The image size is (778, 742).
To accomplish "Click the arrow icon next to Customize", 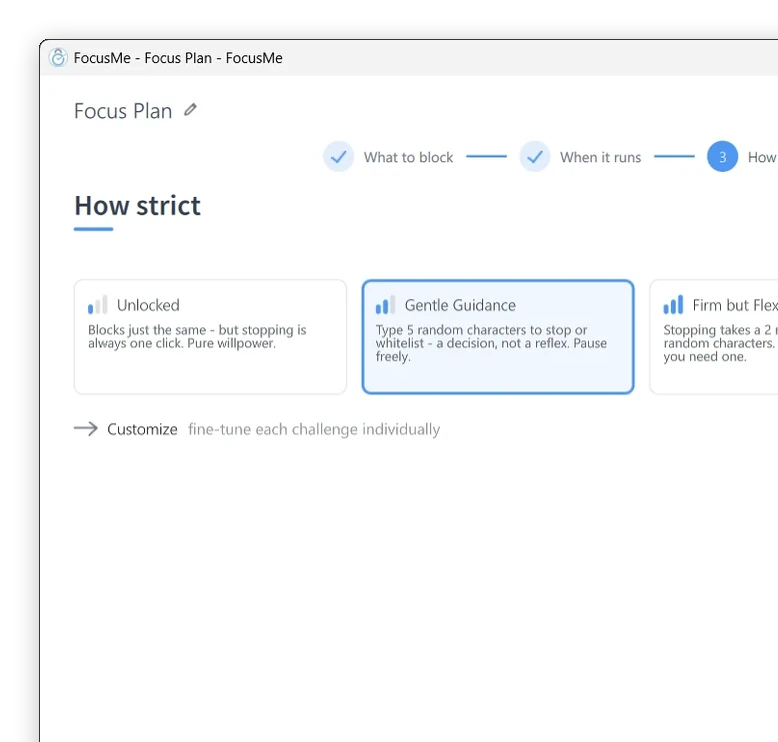I will pyautogui.click(x=86, y=428).
